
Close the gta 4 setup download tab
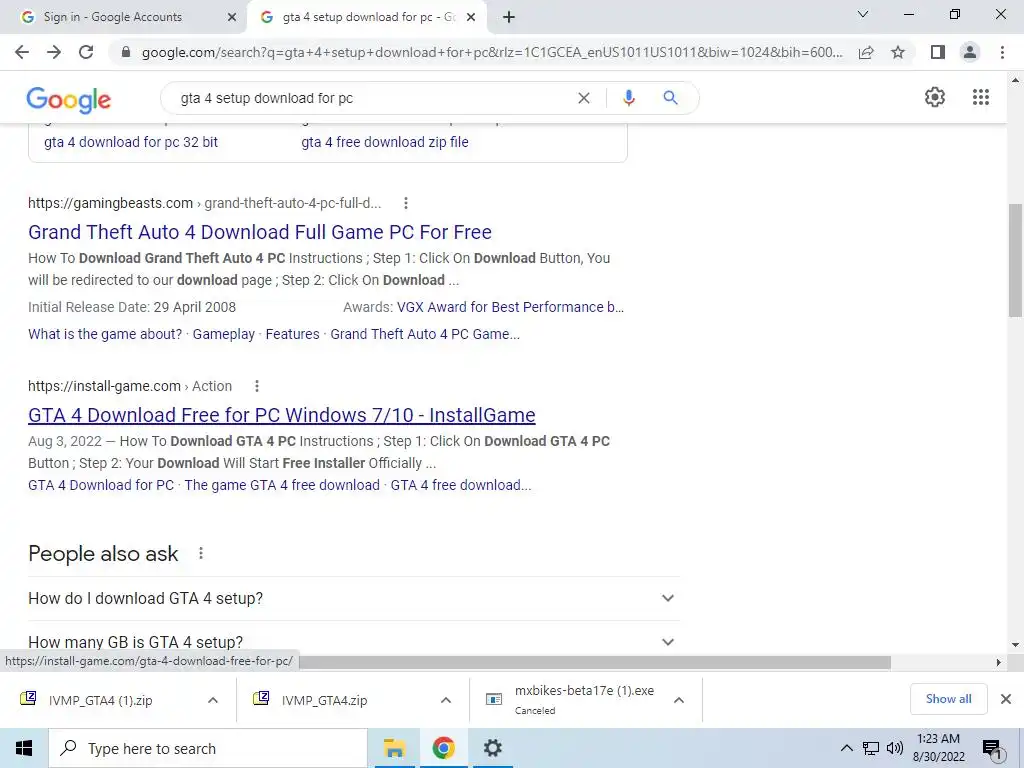pyautogui.click(x=471, y=18)
